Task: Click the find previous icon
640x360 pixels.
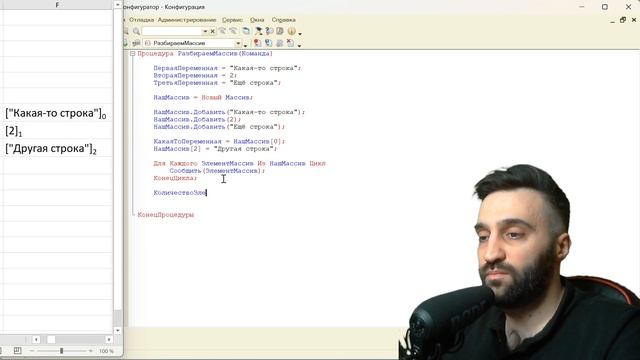Action: pyautogui.click(x=222, y=31)
